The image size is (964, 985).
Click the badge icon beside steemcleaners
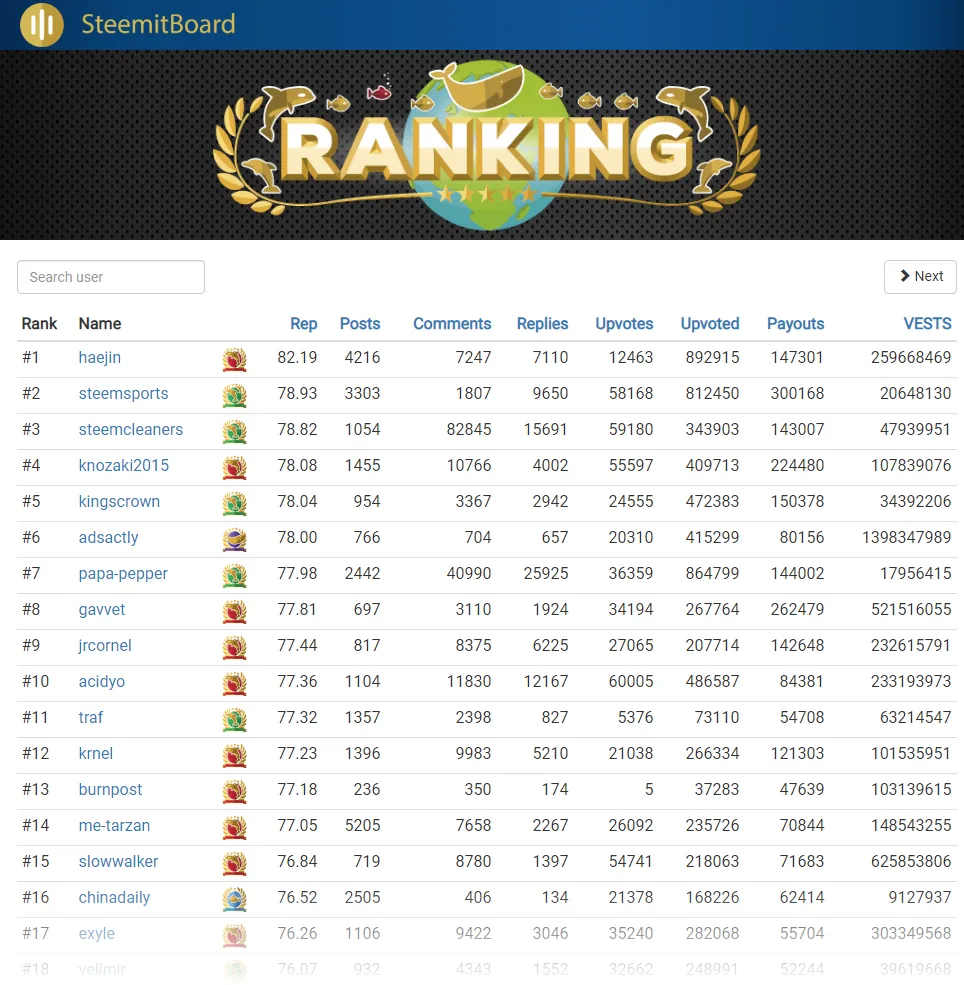point(235,432)
